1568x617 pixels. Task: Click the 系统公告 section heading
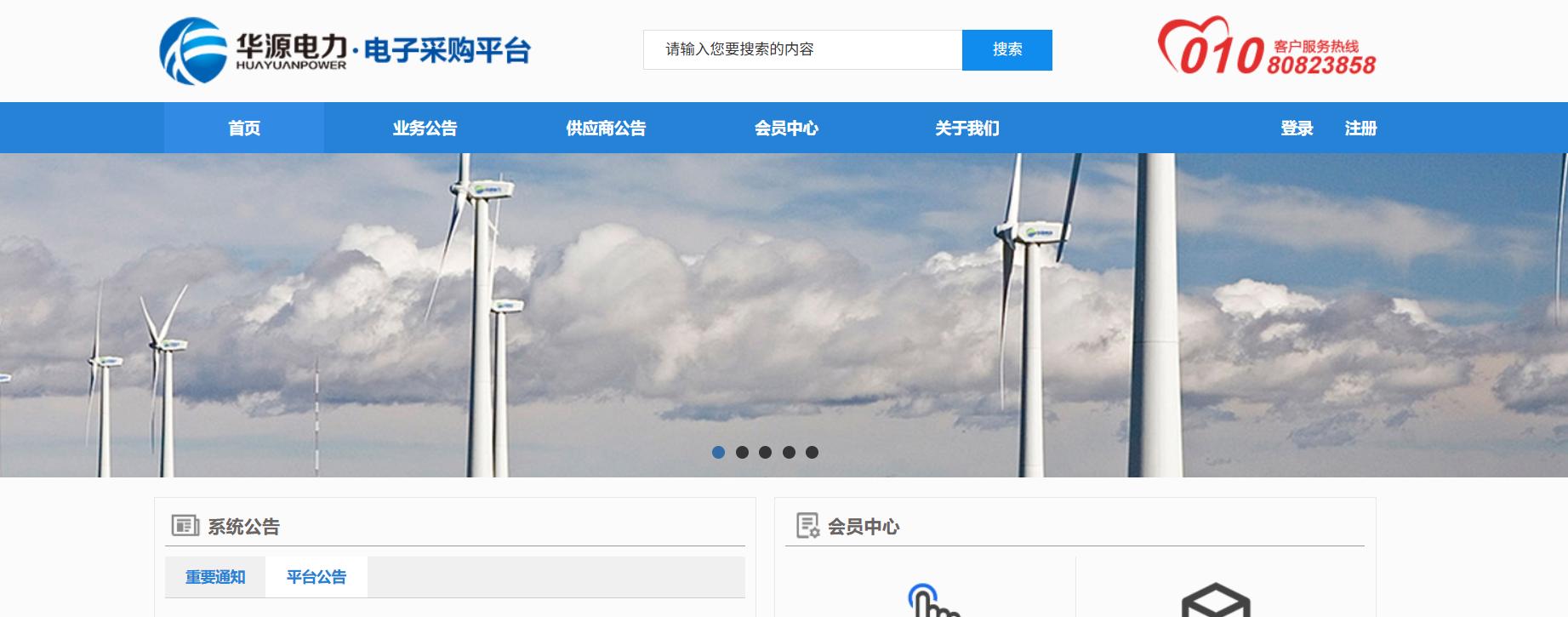click(244, 527)
